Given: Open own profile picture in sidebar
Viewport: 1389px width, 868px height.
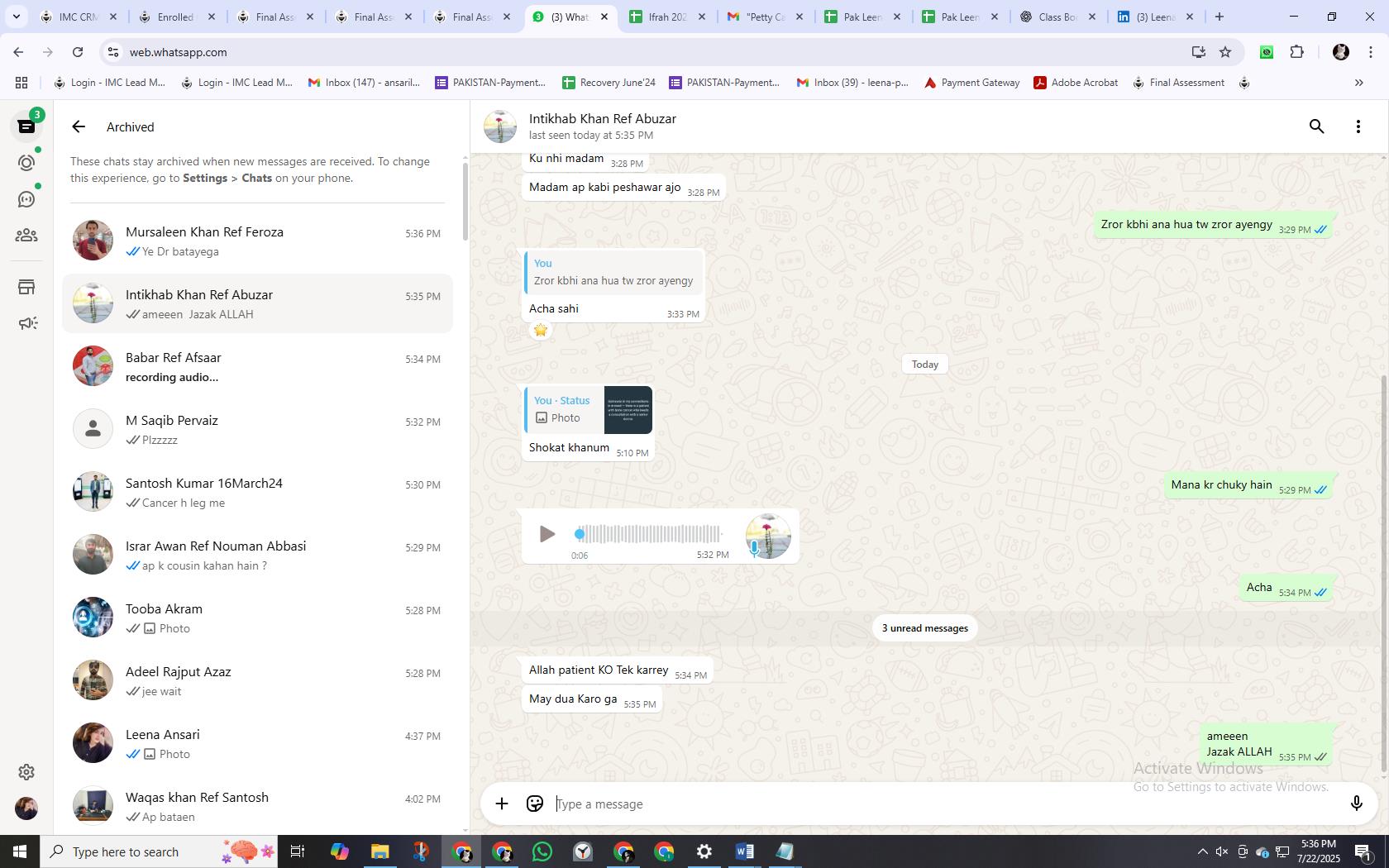Looking at the screenshot, I should click(26, 808).
